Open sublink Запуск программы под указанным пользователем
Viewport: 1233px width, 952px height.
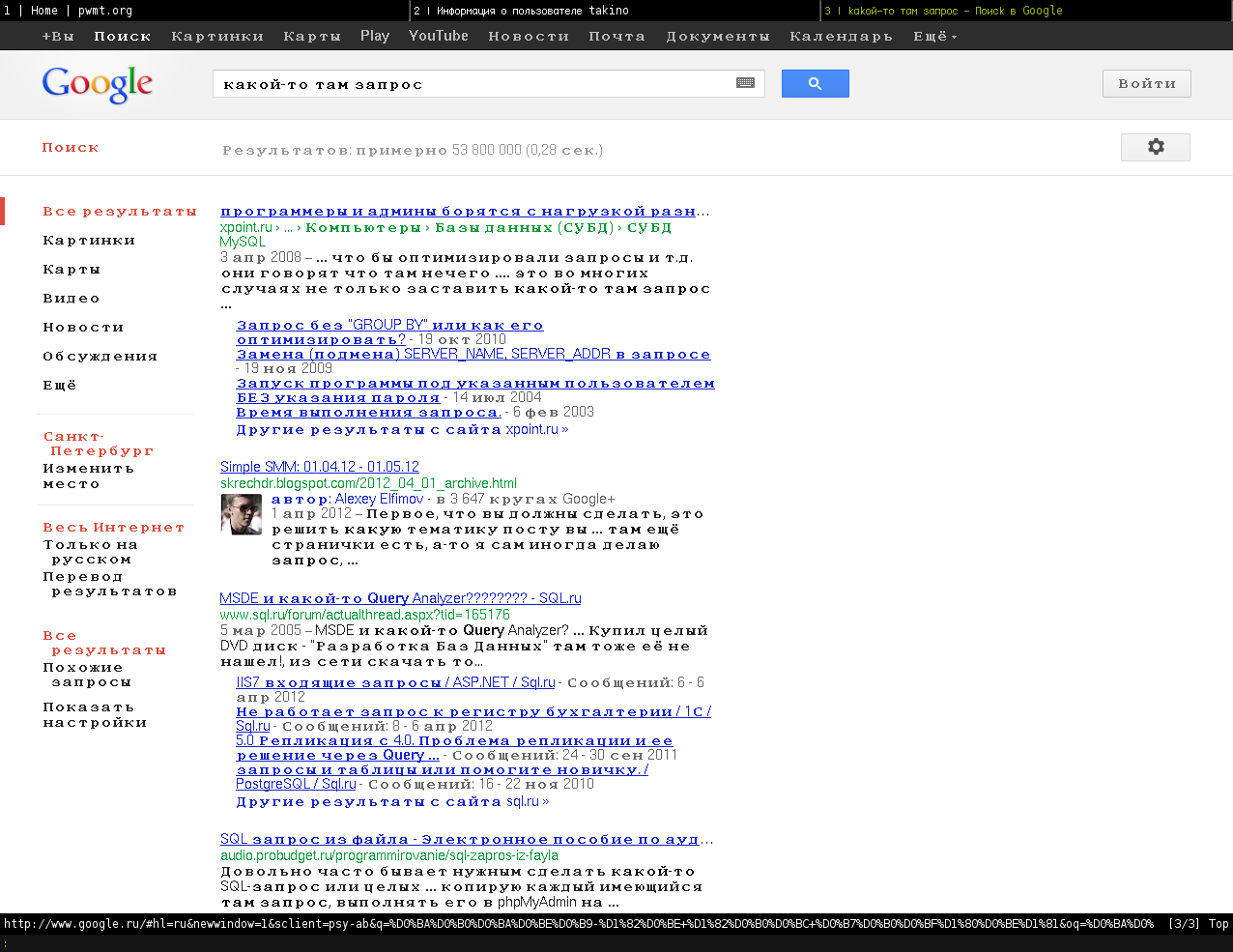click(475, 390)
